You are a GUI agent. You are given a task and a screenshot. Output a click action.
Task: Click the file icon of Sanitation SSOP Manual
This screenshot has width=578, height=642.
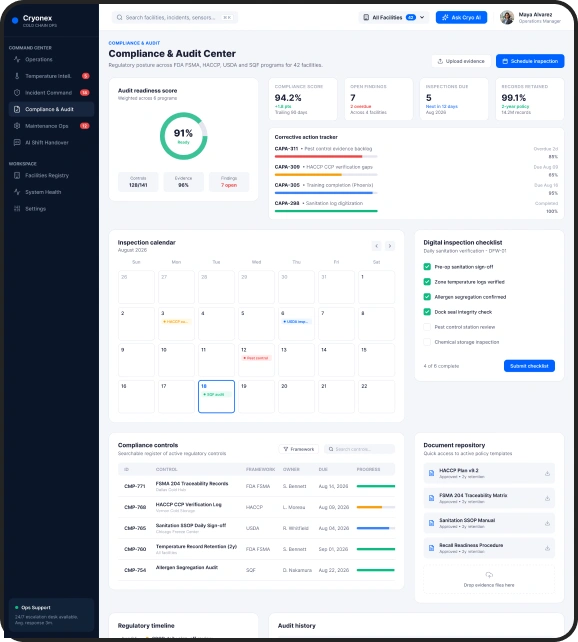pos(431,523)
